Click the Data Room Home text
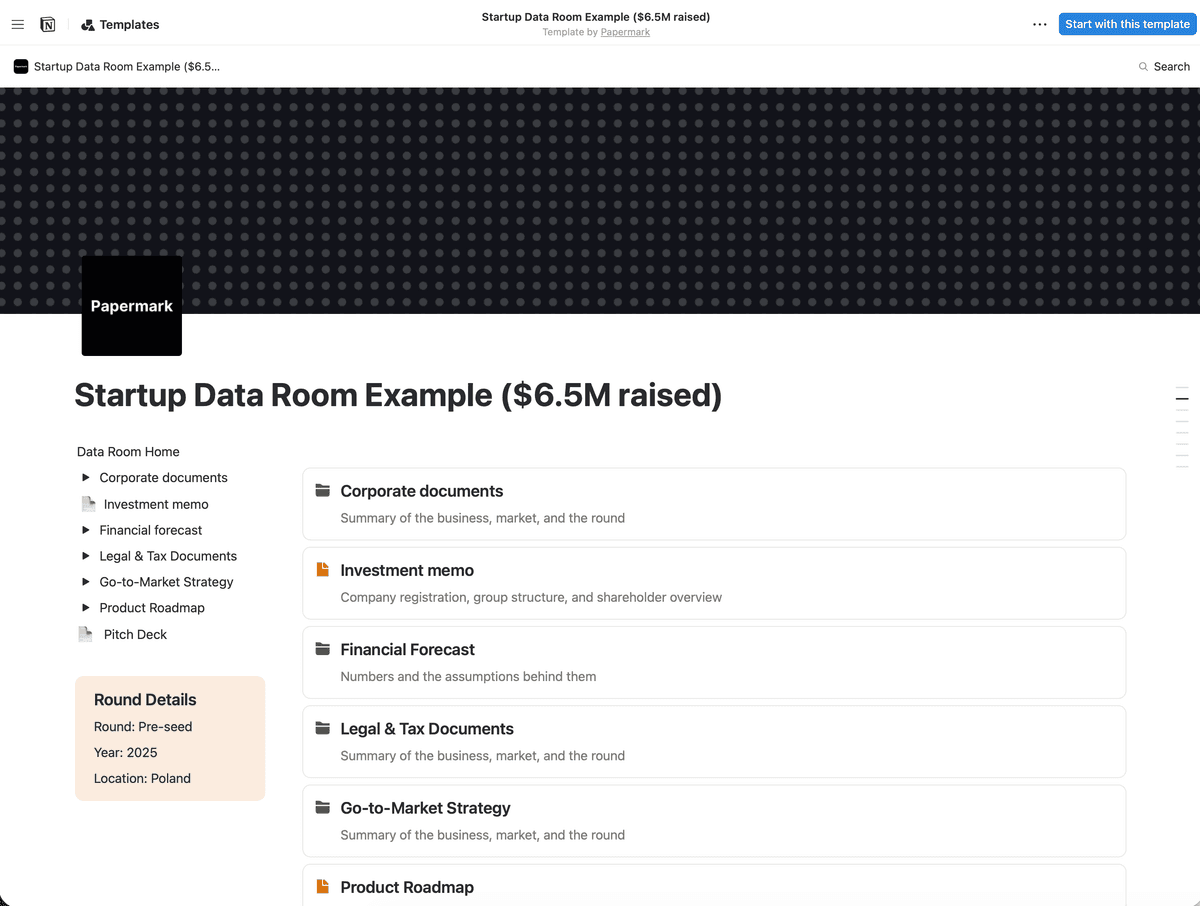Viewport: 1200px width, 906px height. point(128,452)
